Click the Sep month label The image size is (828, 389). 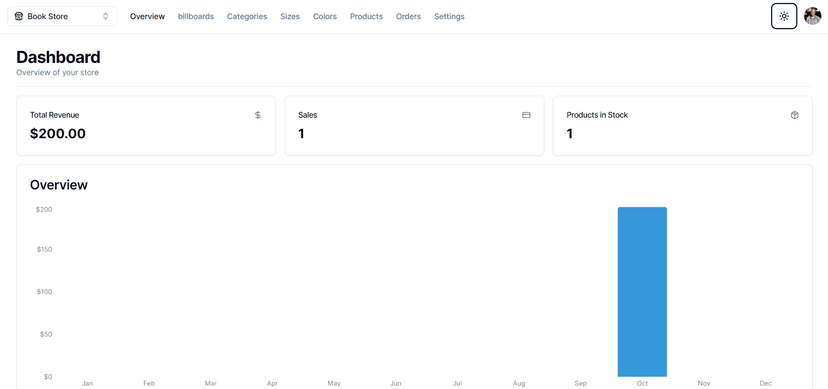580,384
